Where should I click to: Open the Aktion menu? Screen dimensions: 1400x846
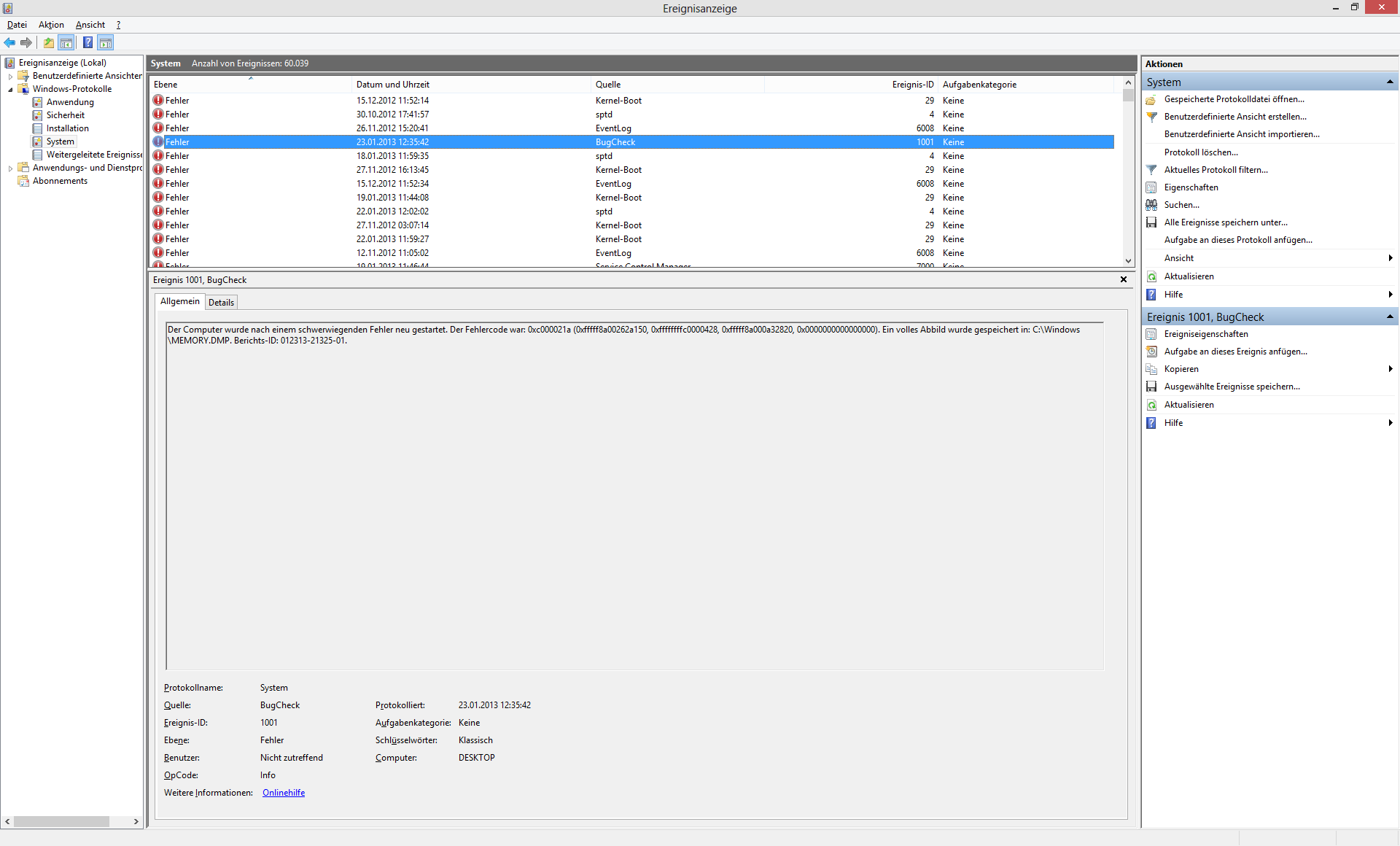(x=51, y=25)
